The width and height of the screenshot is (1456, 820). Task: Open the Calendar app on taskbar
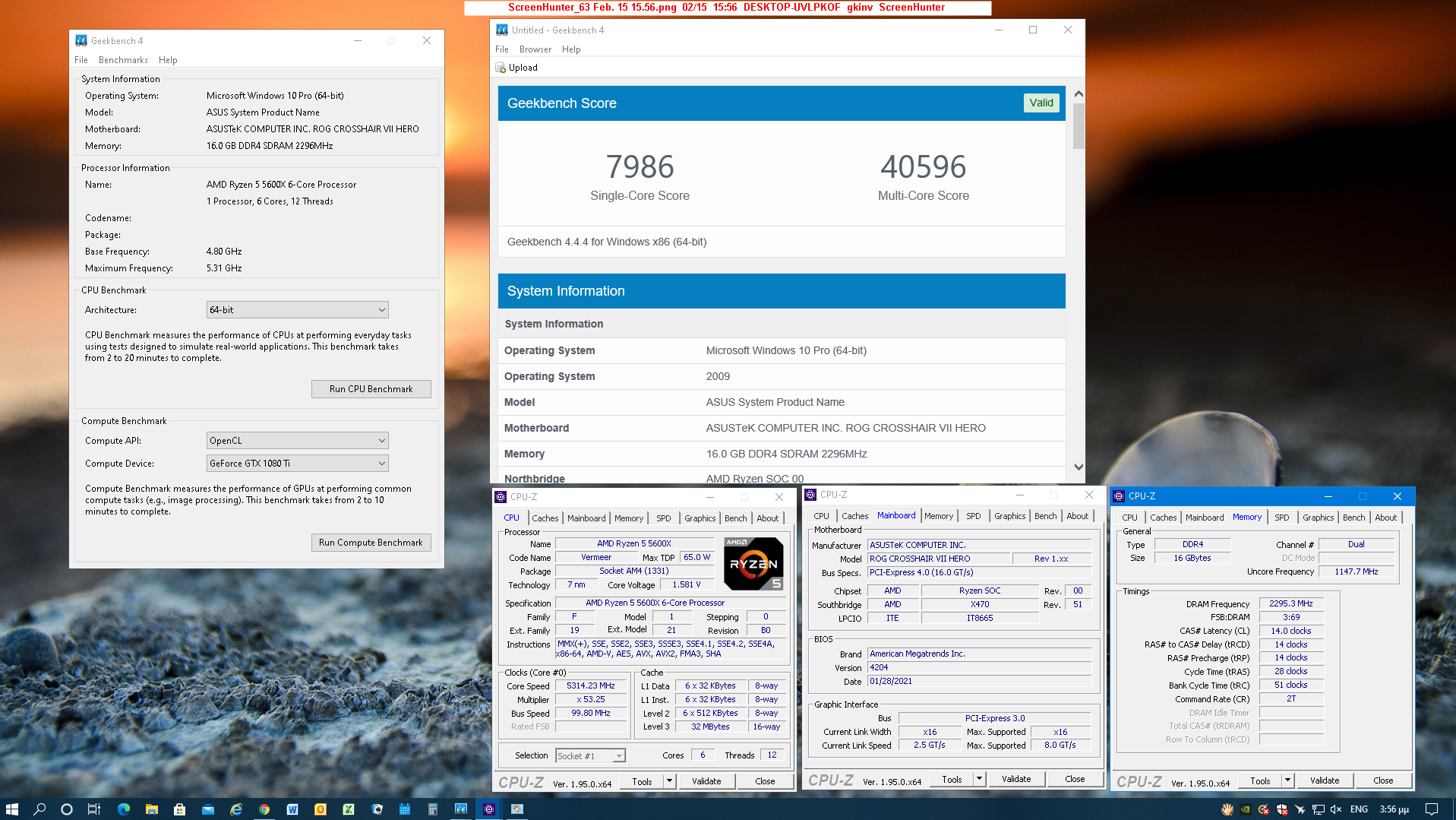coord(405,809)
